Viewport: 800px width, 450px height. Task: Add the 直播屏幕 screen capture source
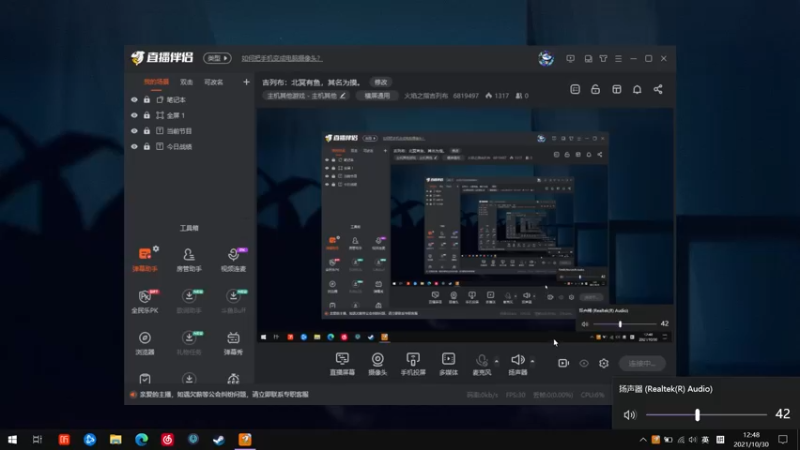(342, 364)
